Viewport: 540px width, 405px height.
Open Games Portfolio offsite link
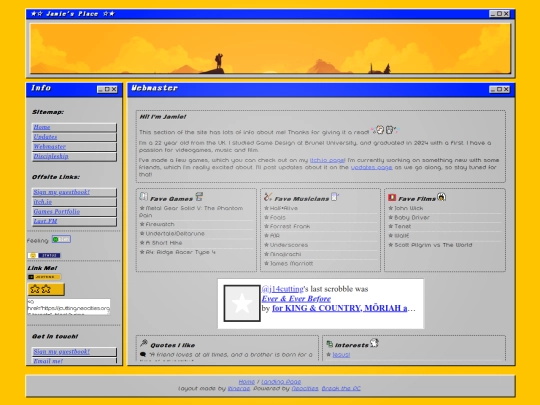coord(57,211)
